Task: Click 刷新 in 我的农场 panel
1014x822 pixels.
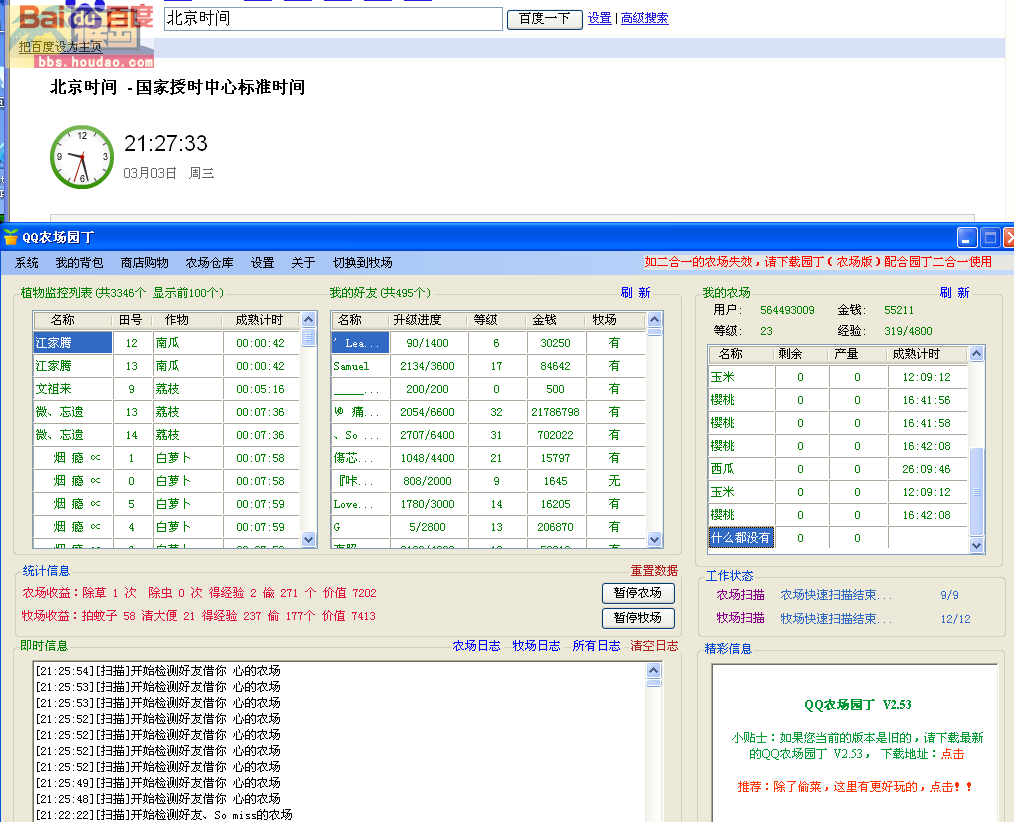Action: pos(955,292)
